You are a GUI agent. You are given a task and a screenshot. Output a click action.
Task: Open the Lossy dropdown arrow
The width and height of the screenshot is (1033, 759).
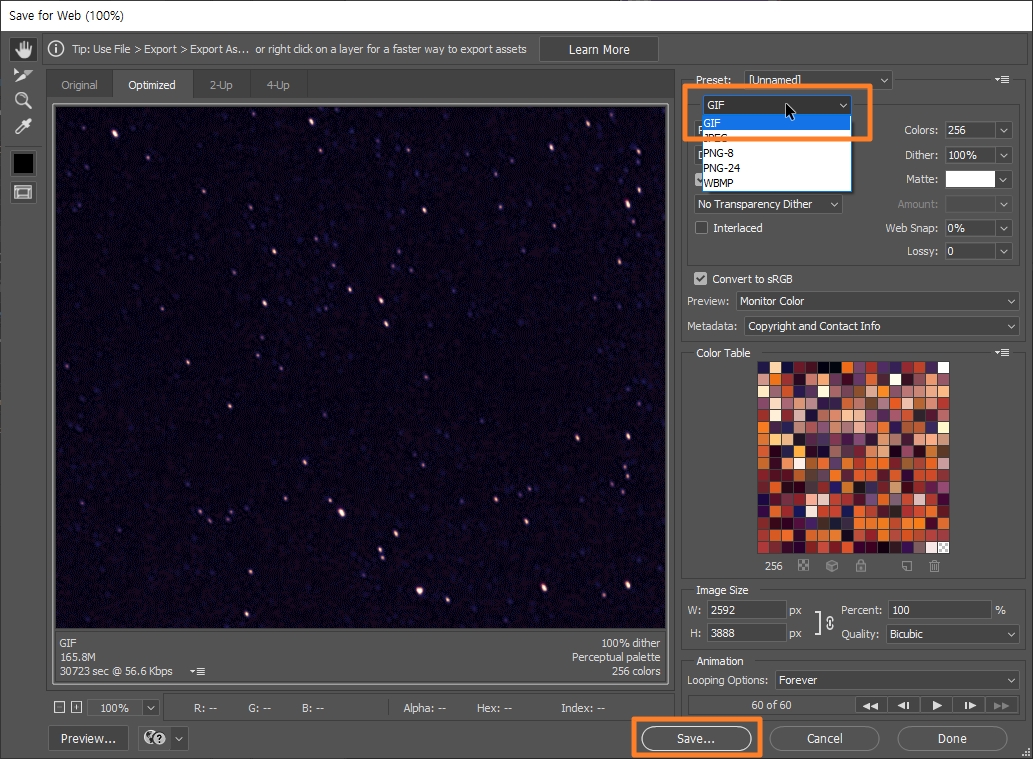1003,251
